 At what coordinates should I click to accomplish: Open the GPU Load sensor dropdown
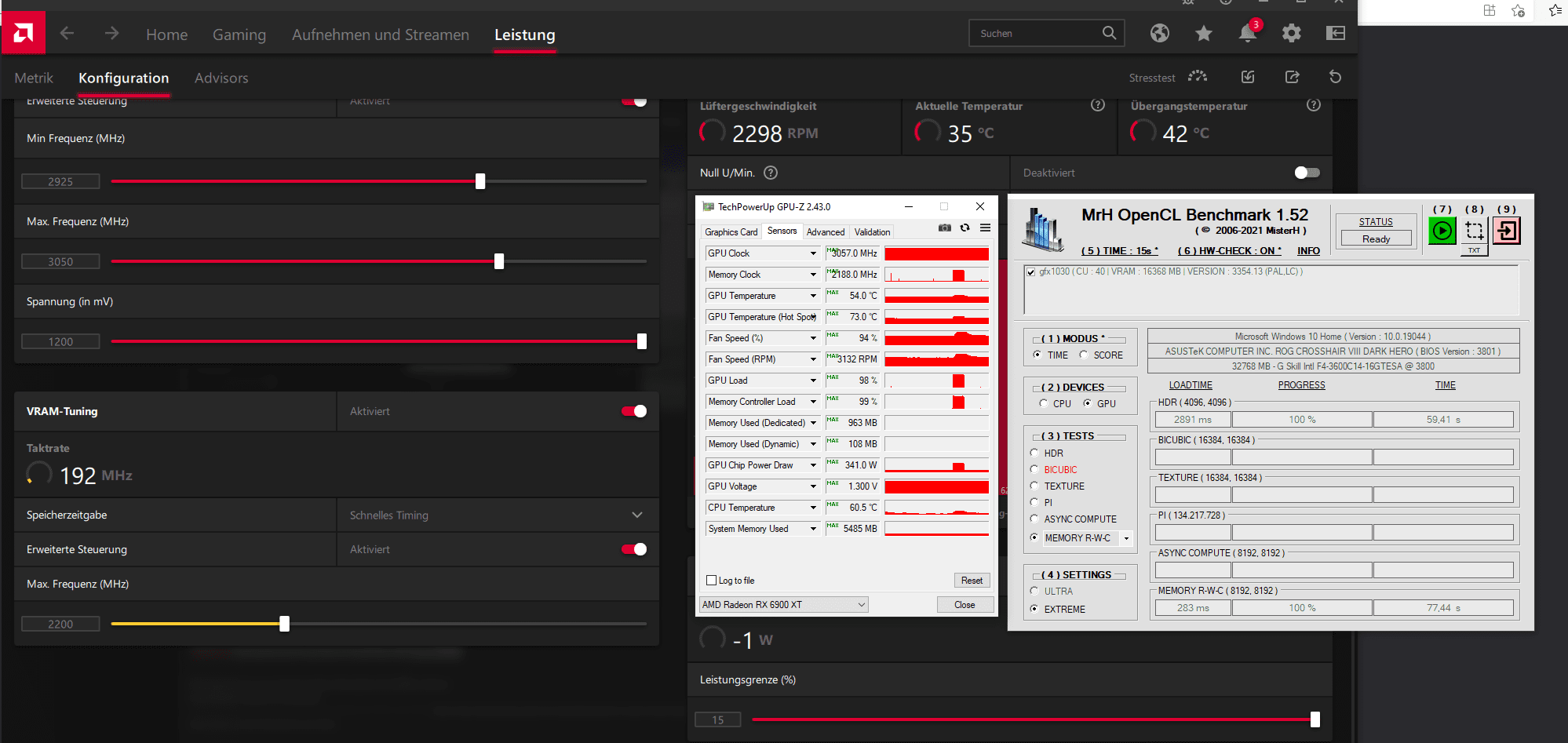coord(813,381)
